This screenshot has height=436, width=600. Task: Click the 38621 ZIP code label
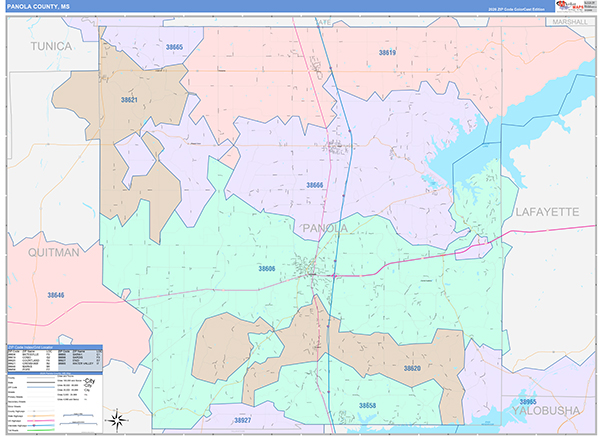[x=129, y=100]
